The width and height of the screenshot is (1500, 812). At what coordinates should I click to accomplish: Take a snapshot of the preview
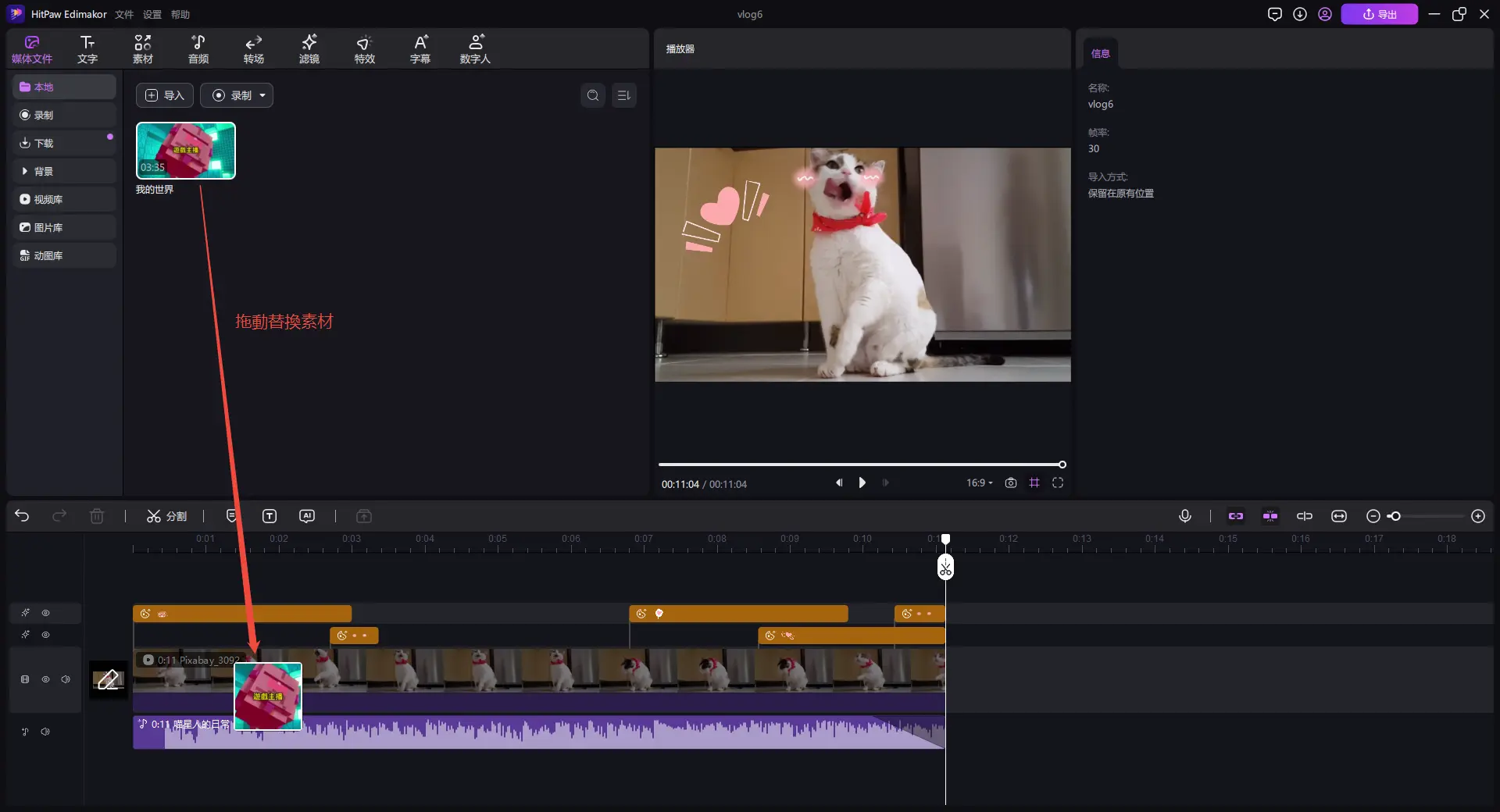click(x=1011, y=483)
